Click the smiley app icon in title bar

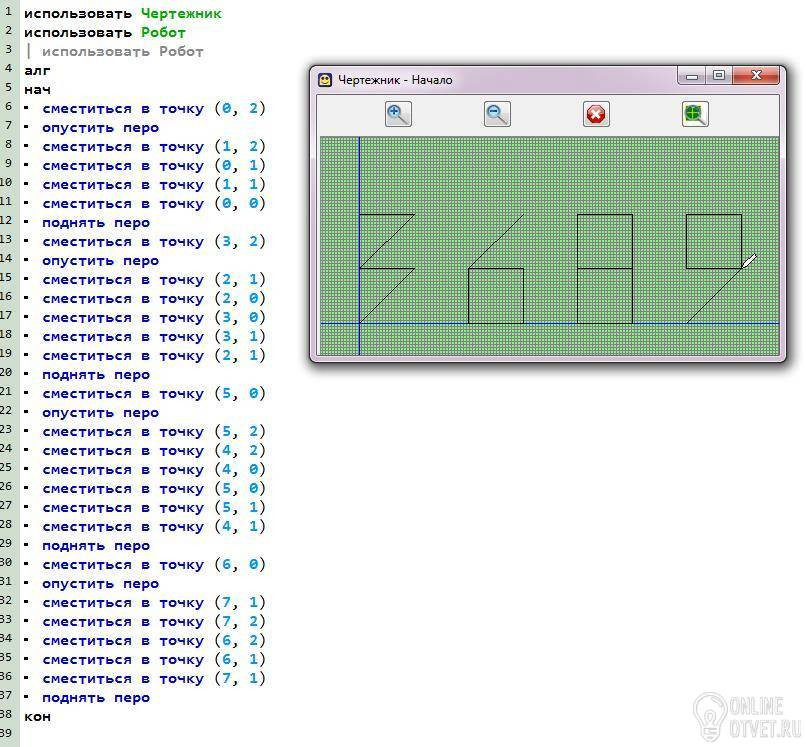(x=325, y=80)
